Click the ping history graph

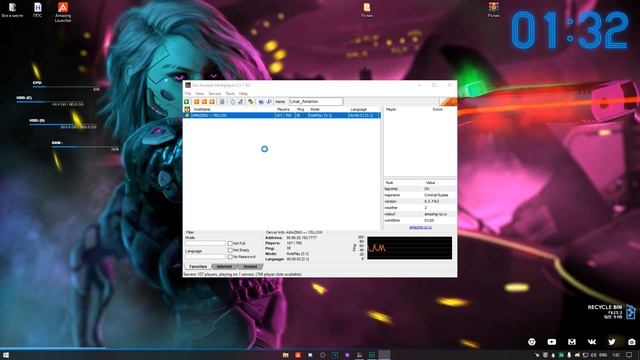pyautogui.click(x=409, y=248)
